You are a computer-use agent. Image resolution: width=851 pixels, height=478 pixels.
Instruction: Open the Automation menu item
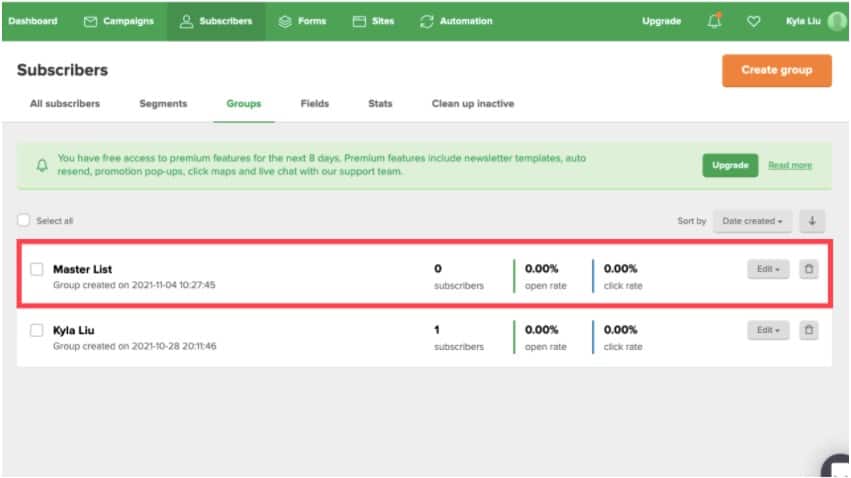click(456, 21)
